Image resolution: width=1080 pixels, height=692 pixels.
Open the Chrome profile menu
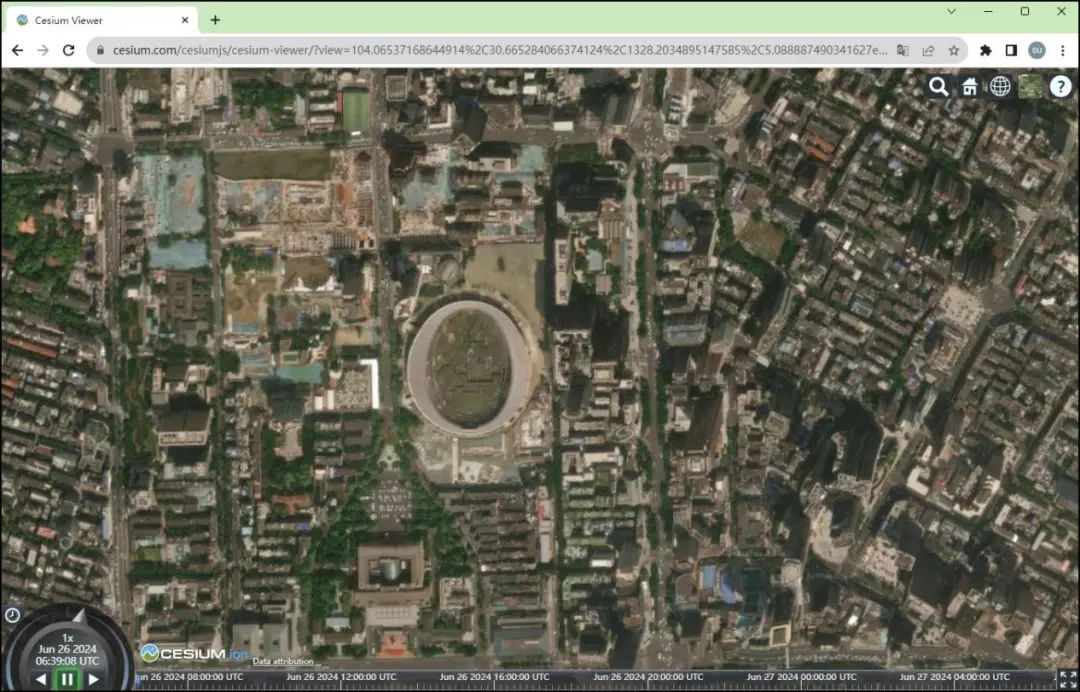click(1037, 48)
